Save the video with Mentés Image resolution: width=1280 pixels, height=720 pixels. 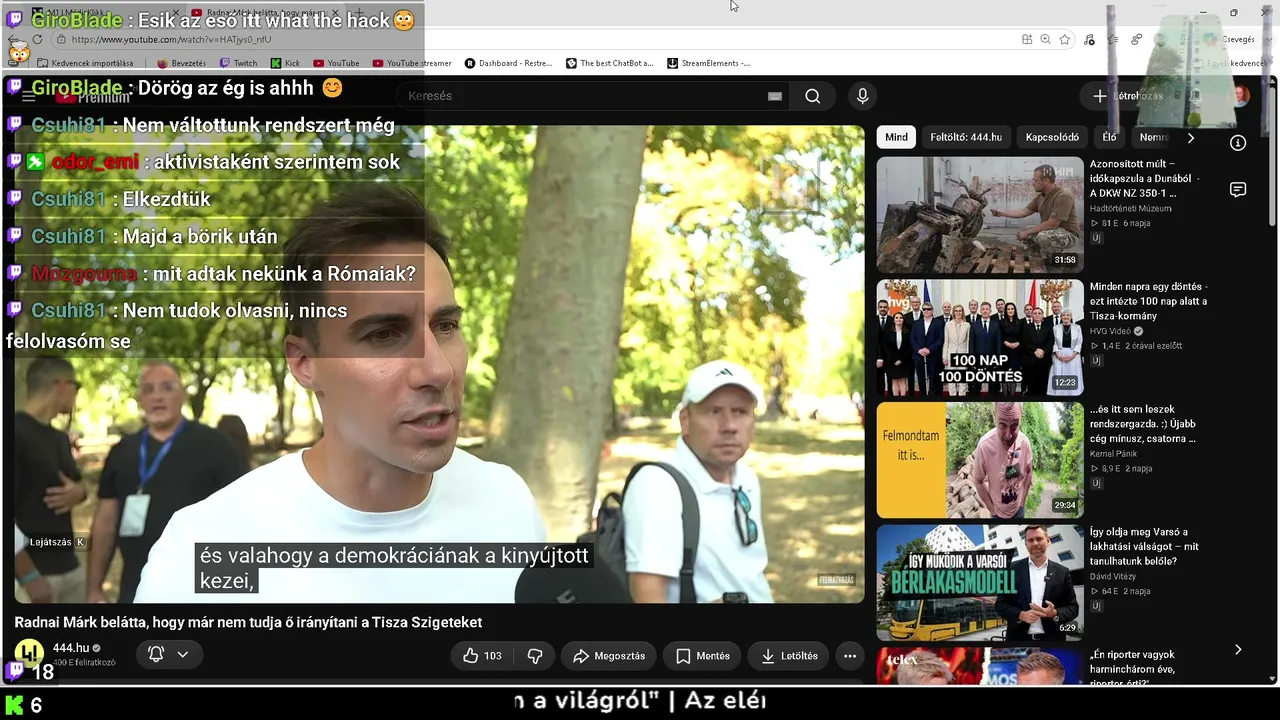click(703, 656)
